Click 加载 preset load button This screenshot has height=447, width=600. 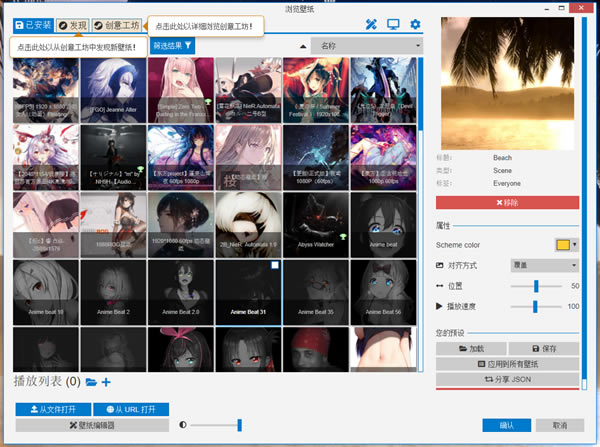coord(471,348)
